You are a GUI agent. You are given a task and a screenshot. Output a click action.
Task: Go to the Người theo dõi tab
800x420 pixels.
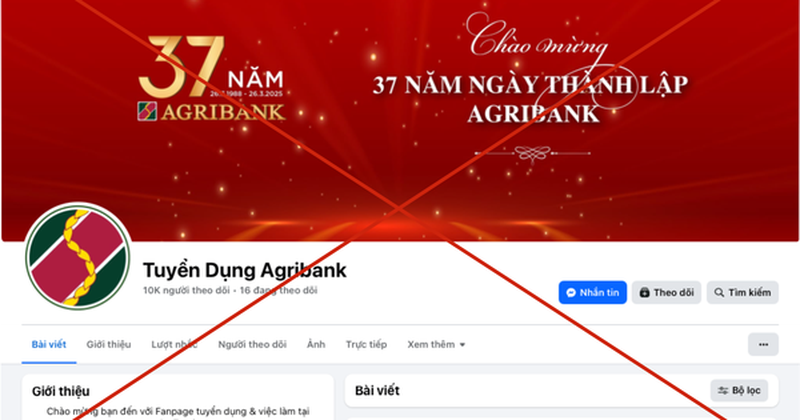[252, 344]
